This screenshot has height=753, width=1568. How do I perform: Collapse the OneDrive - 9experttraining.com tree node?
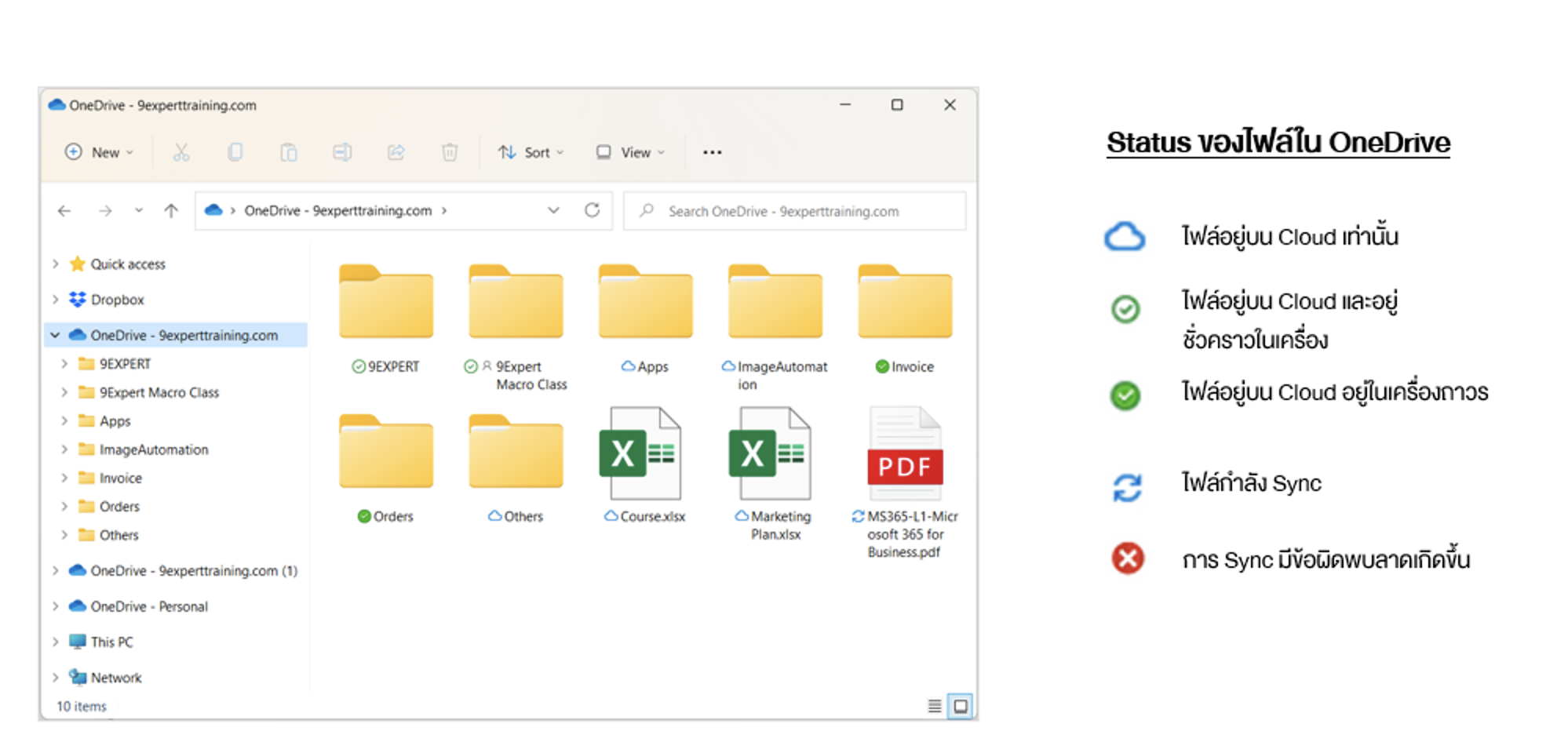point(54,334)
